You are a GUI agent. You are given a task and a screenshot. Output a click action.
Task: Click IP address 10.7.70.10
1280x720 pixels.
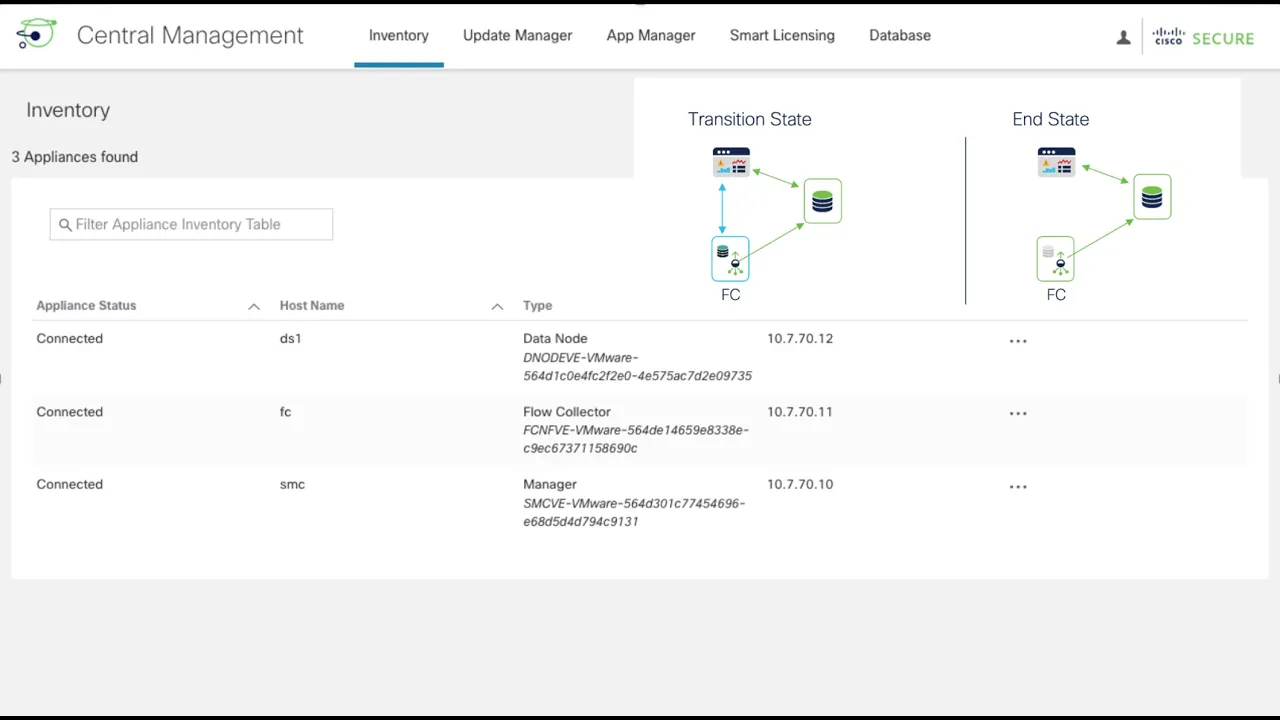click(x=800, y=484)
